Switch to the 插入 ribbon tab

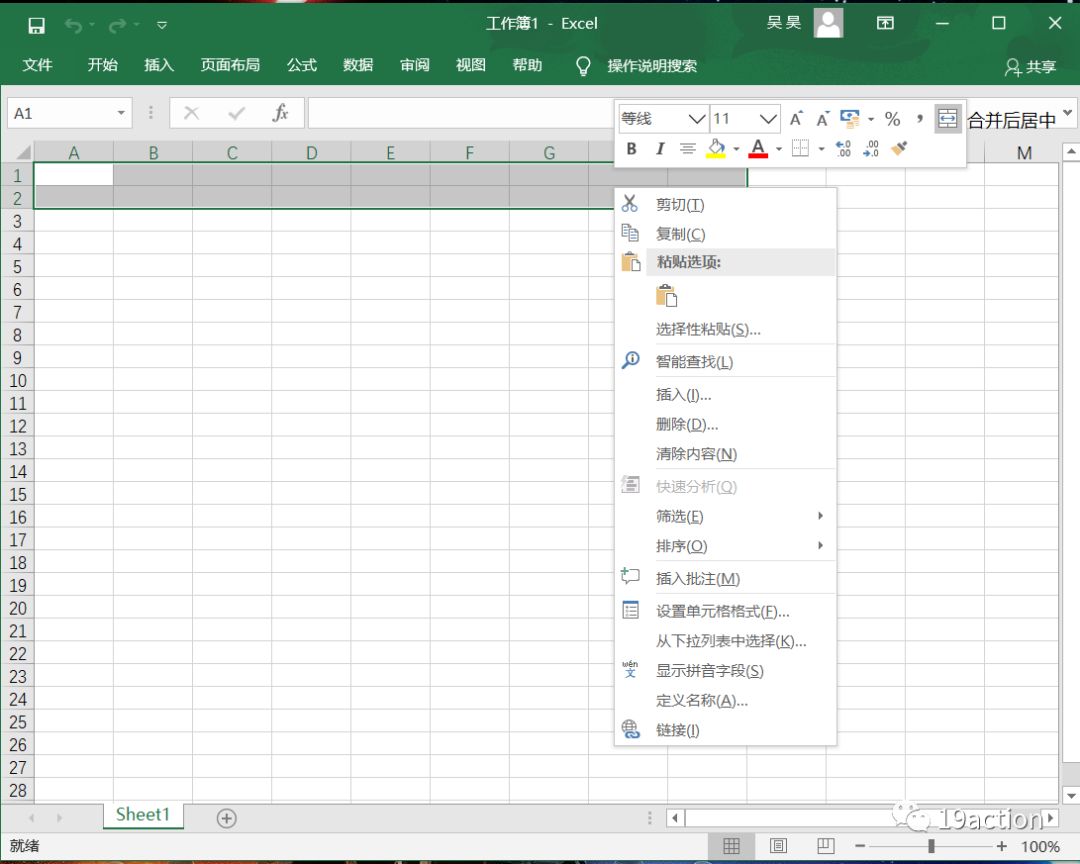point(158,65)
